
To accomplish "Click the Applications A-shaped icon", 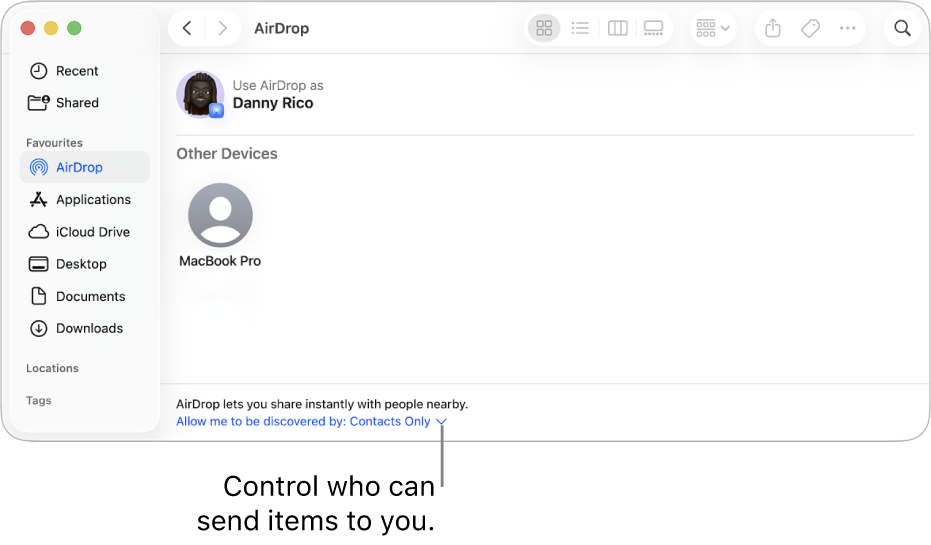I will point(39,199).
